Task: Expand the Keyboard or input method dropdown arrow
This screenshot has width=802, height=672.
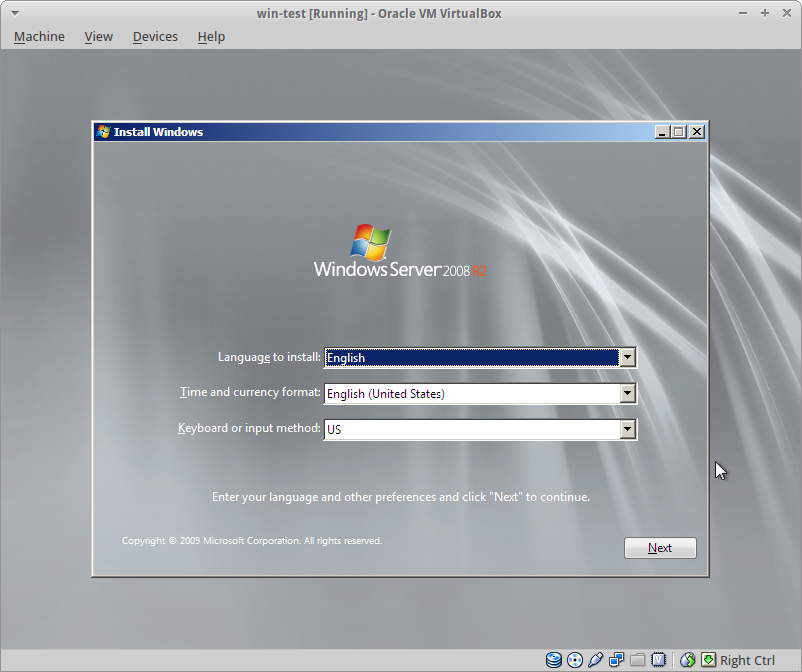Action: point(627,429)
